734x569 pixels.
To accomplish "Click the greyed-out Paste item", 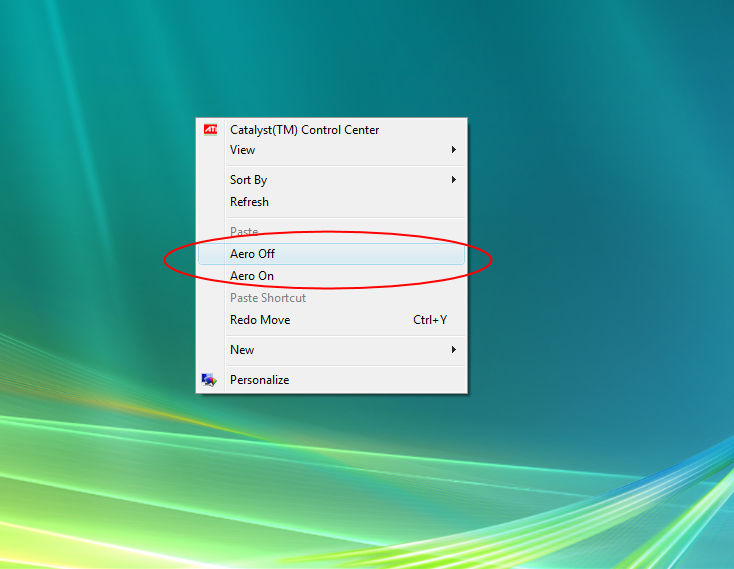I will [331, 232].
